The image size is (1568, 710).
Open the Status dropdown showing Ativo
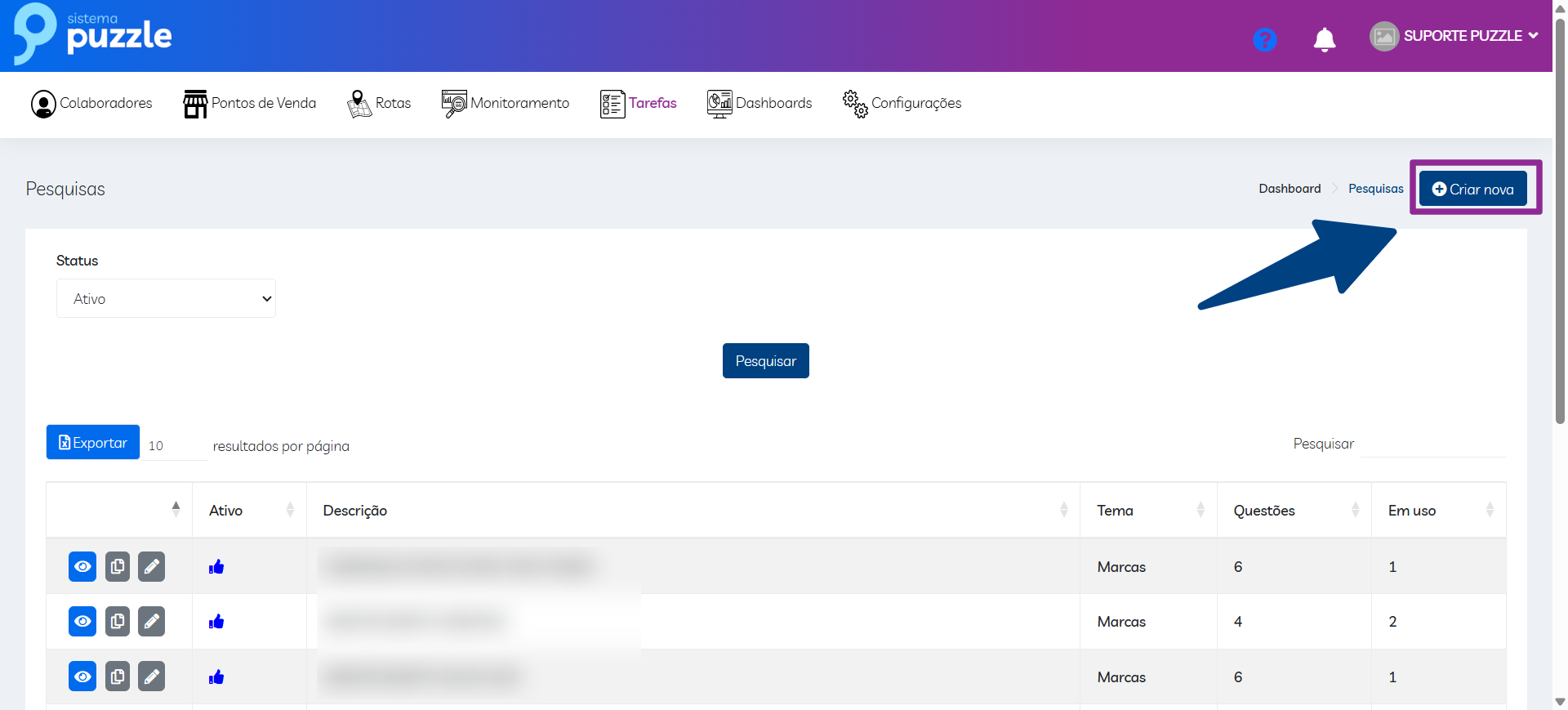point(166,298)
